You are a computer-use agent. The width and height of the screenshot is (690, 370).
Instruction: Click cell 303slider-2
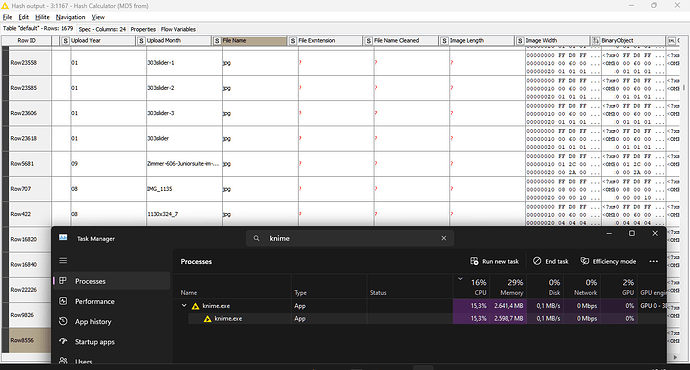(184, 88)
